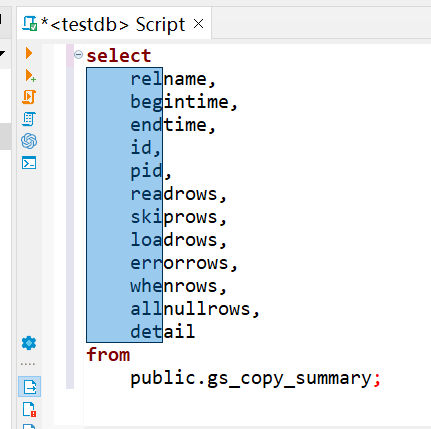Open the SQL console terminal icon
Screen dimensions: 431x429
tap(29, 163)
